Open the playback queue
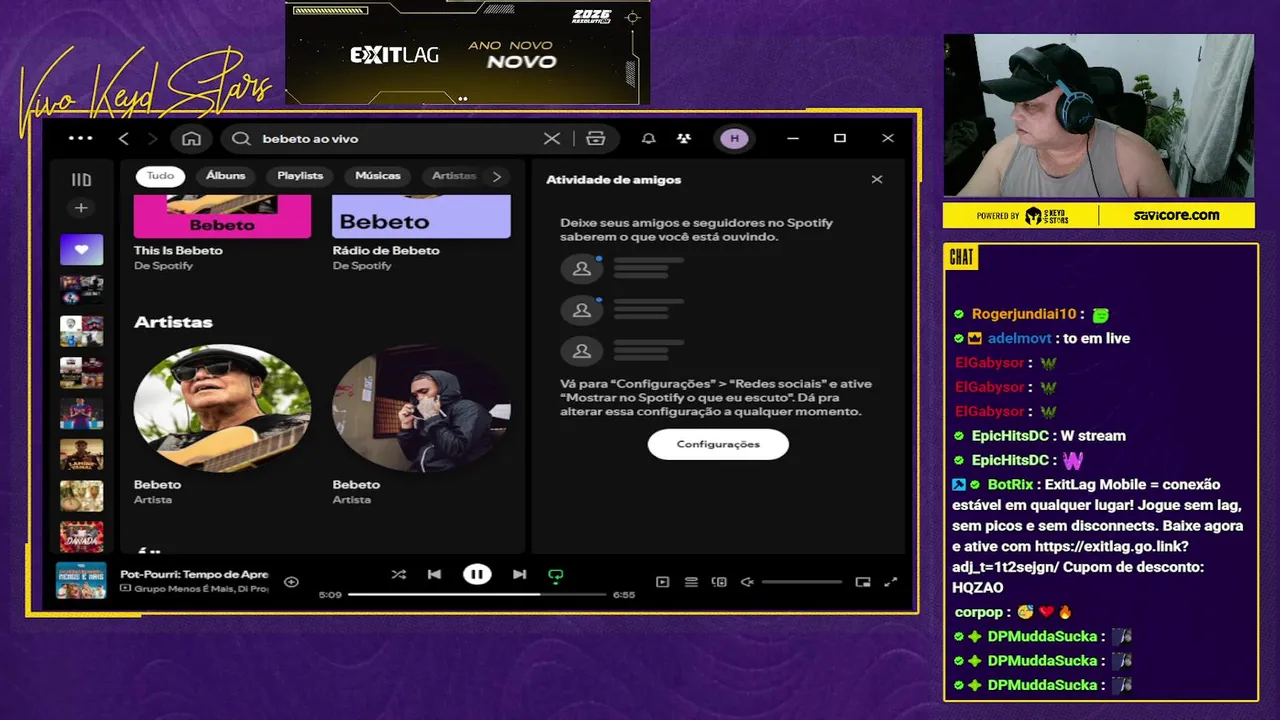Screen dimensions: 1280x720 click(x=691, y=582)
